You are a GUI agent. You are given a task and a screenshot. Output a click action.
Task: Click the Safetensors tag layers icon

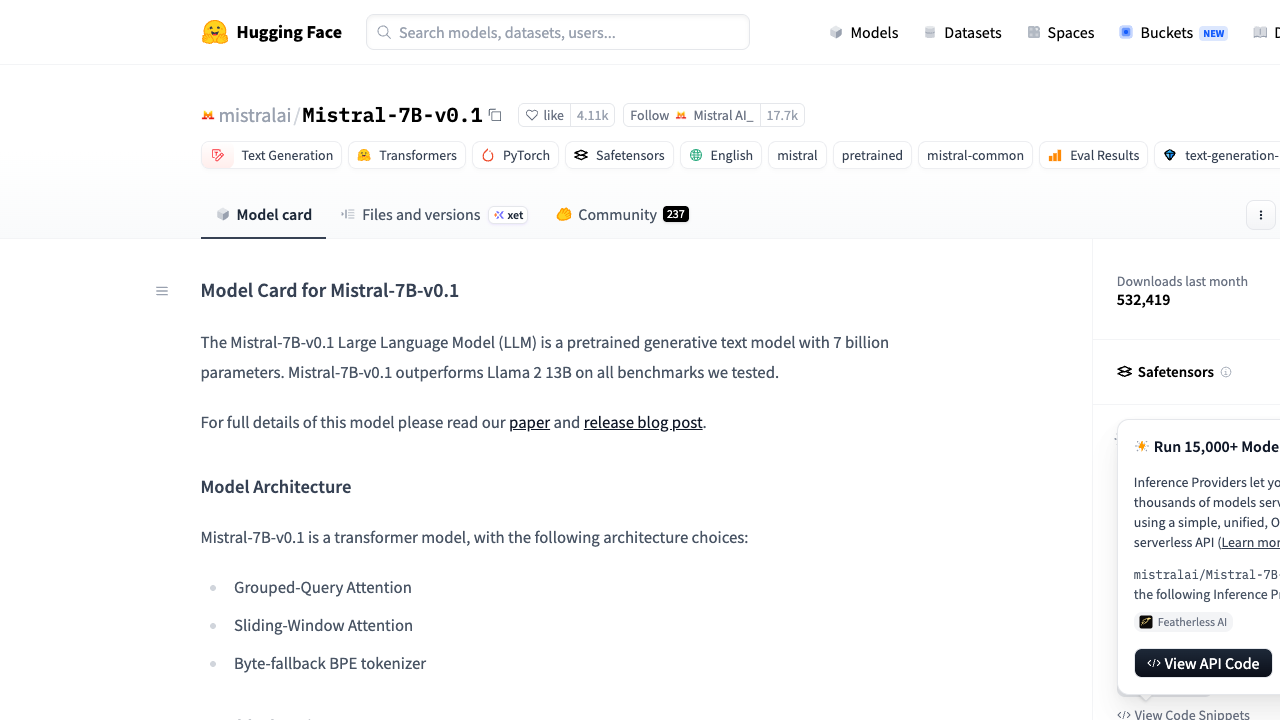click(581, 155)
